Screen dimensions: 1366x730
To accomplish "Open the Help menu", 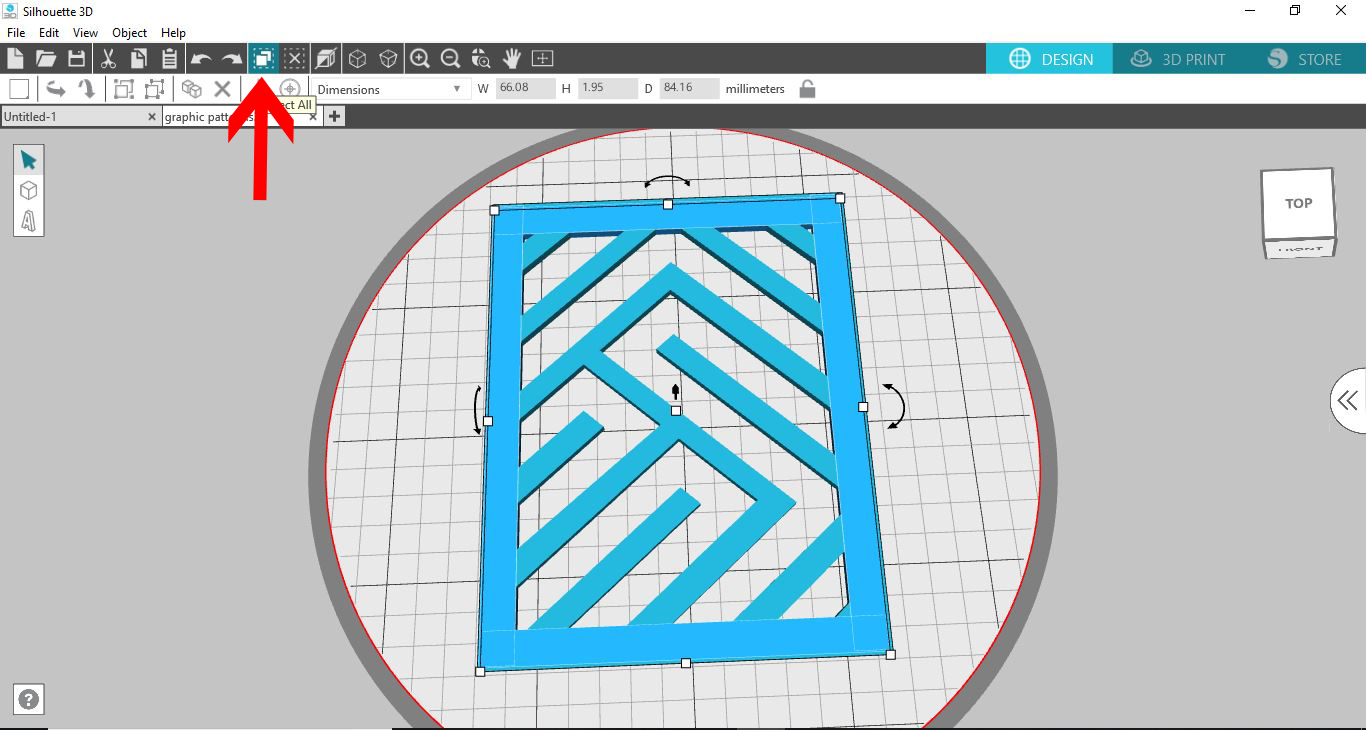I will coord(173,33).
